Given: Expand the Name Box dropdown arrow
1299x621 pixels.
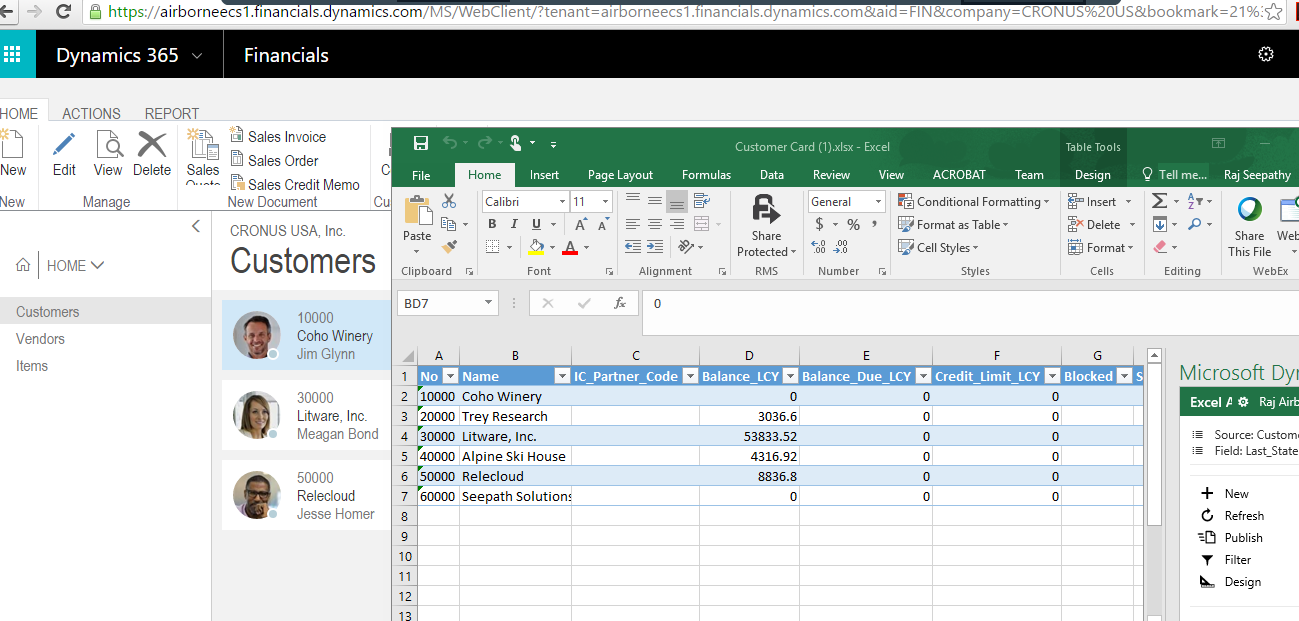Looking at the screenshot, I should tap(489, 303).
